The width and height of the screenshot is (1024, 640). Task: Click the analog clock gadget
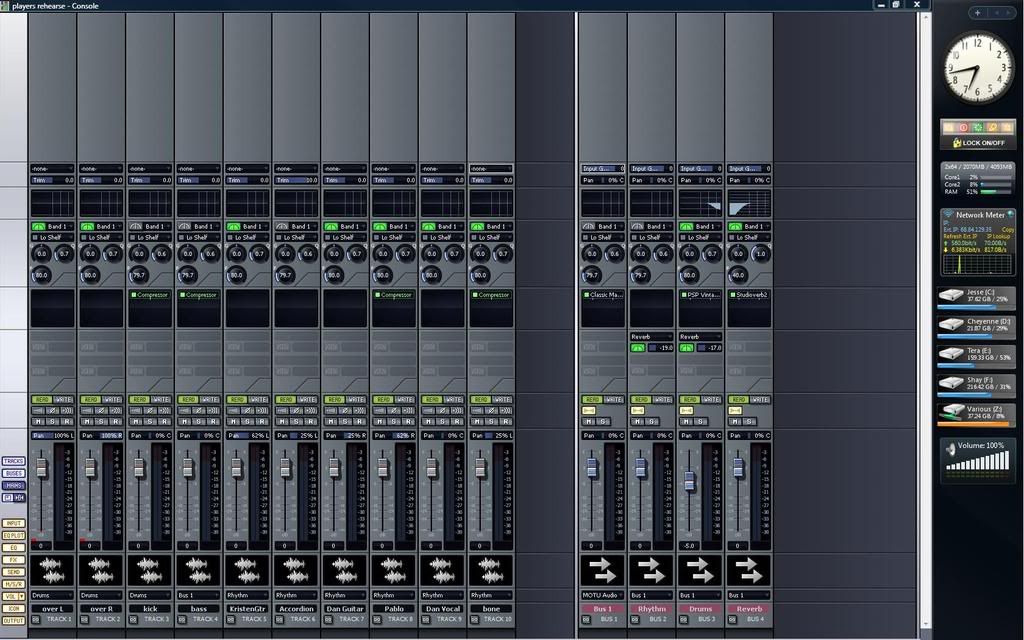coord(978,67)
